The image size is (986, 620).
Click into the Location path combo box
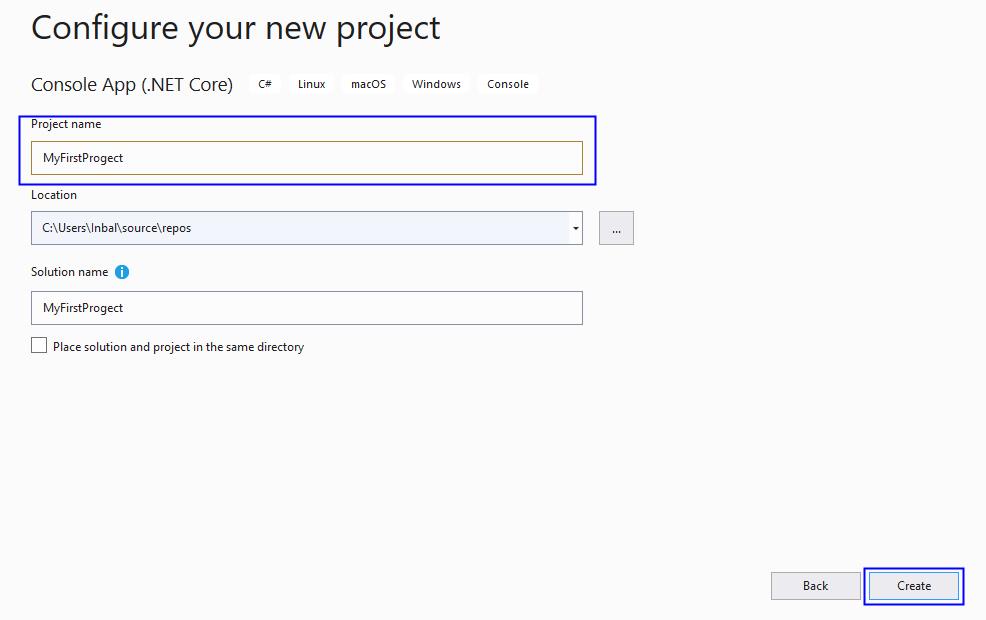pyautogui.click(x=300, y=228)
